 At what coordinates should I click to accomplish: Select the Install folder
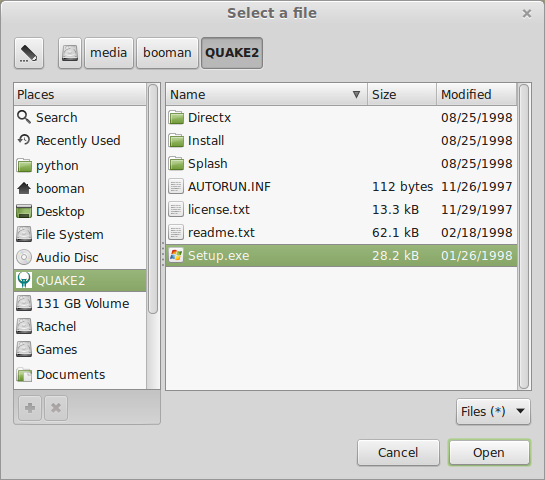(x=342, y=140)
